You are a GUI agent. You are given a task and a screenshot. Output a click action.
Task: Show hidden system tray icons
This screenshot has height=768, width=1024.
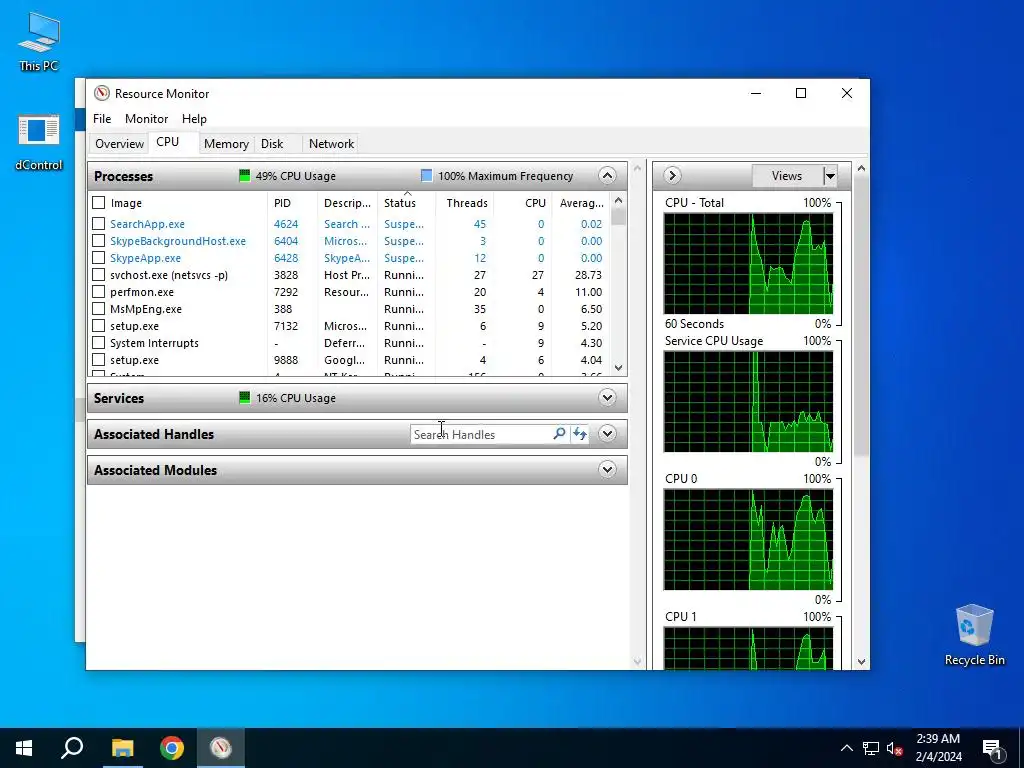pyautogui.click(x=846, y=748)
